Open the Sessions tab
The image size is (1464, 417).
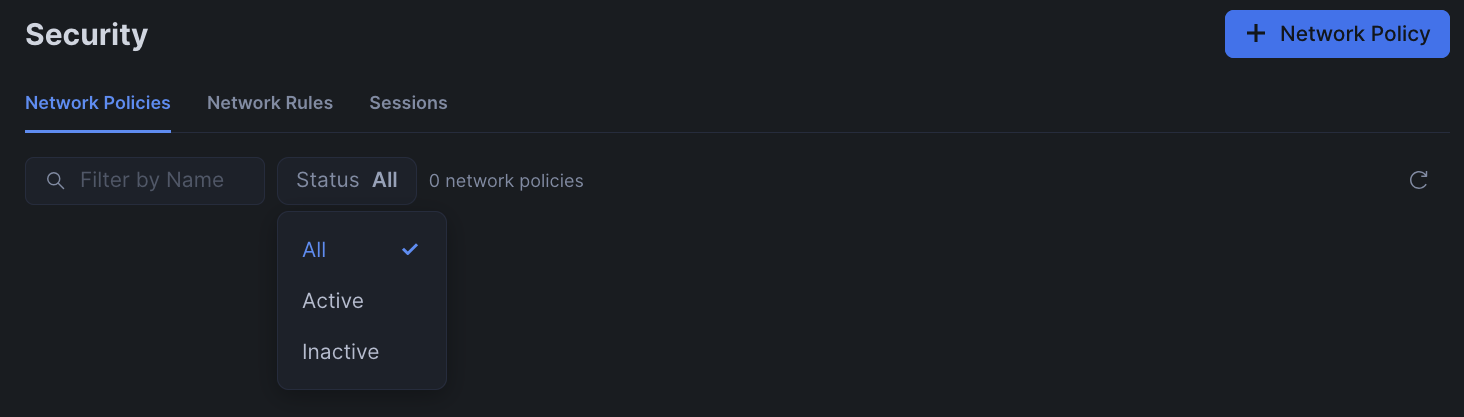click(x=408, y=103)
